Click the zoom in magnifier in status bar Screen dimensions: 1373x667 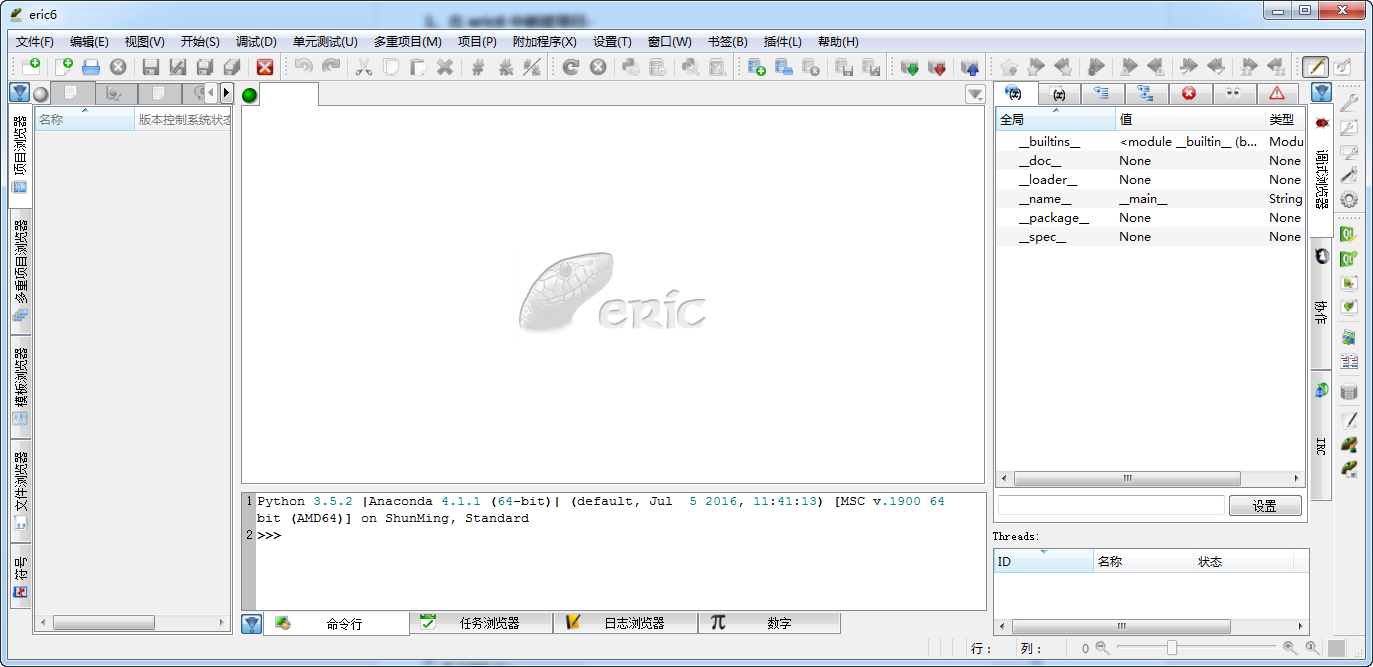pyautogui.click(x=1289, y=648)
